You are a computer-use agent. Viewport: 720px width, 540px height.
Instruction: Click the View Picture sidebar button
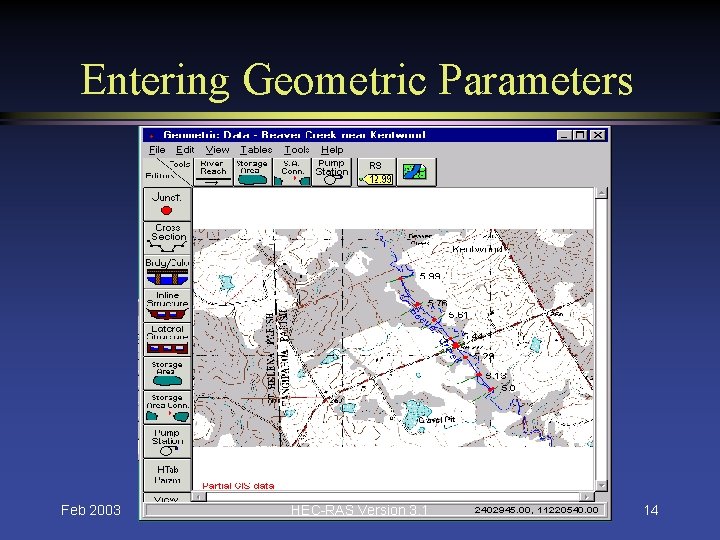pos(167,498)
